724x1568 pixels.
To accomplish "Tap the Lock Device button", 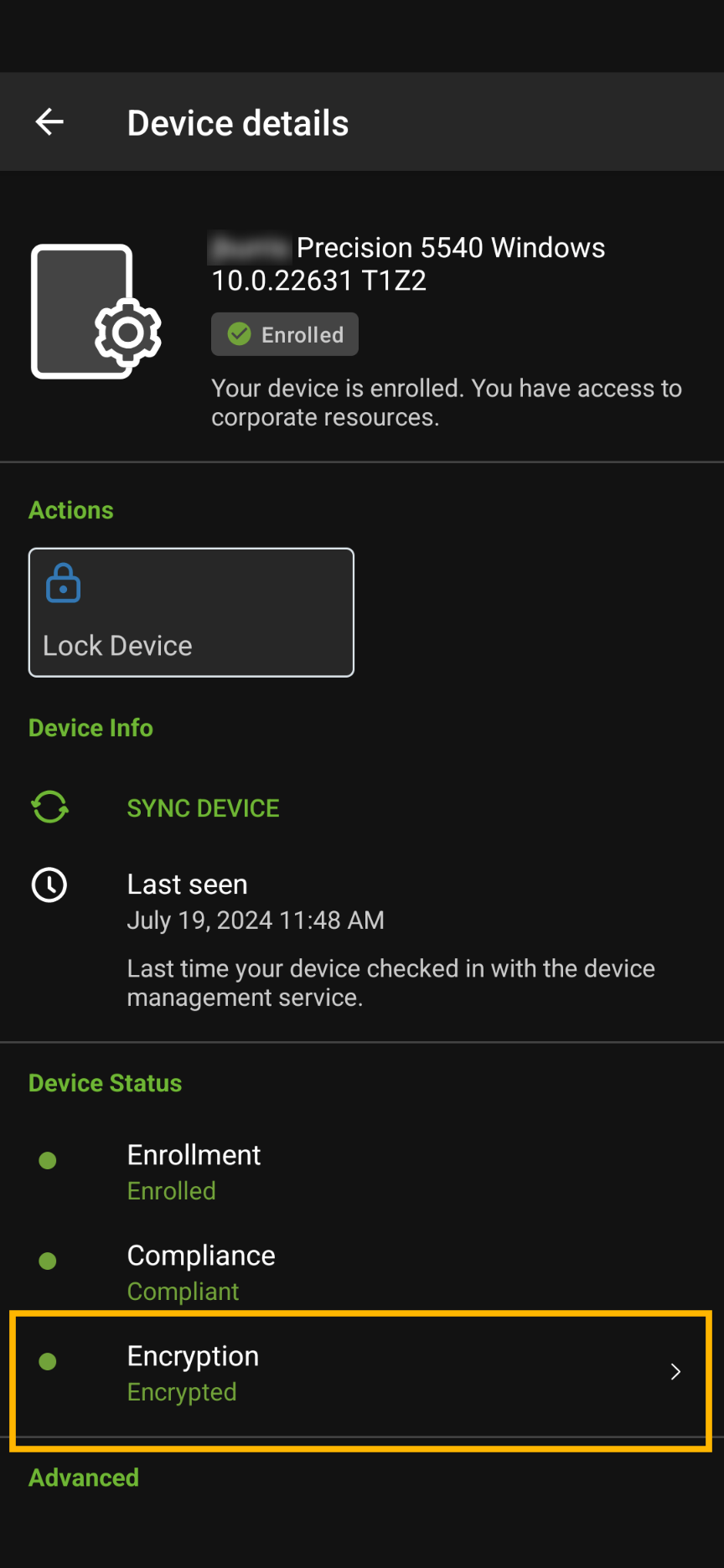I will pos(191,611).
